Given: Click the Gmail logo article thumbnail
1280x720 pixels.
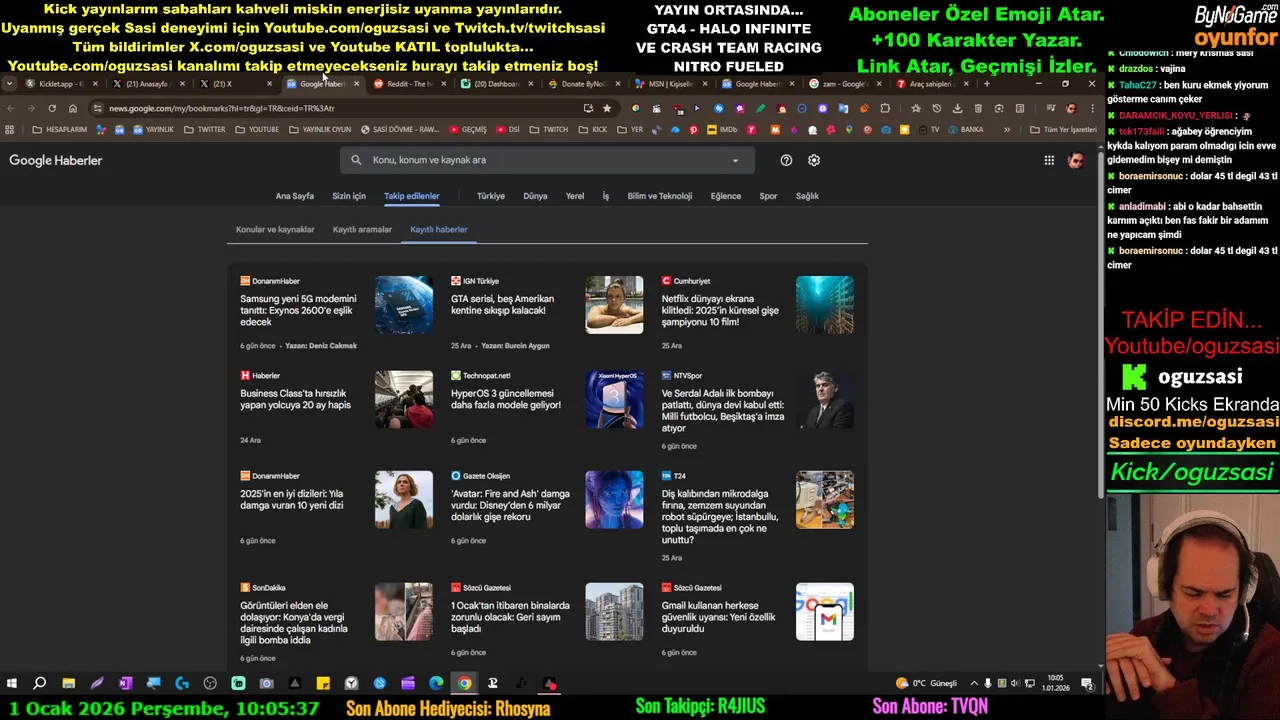Looking at the screenshot, I should (825, 612).
